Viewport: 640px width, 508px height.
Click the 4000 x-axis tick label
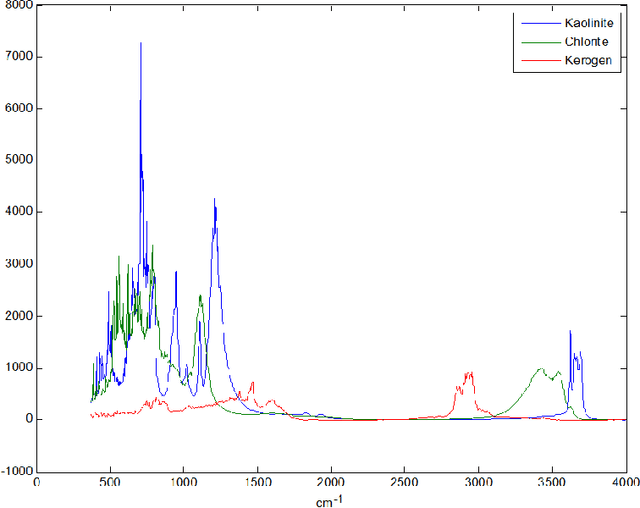pyautogui.click(x=625, y=483)
